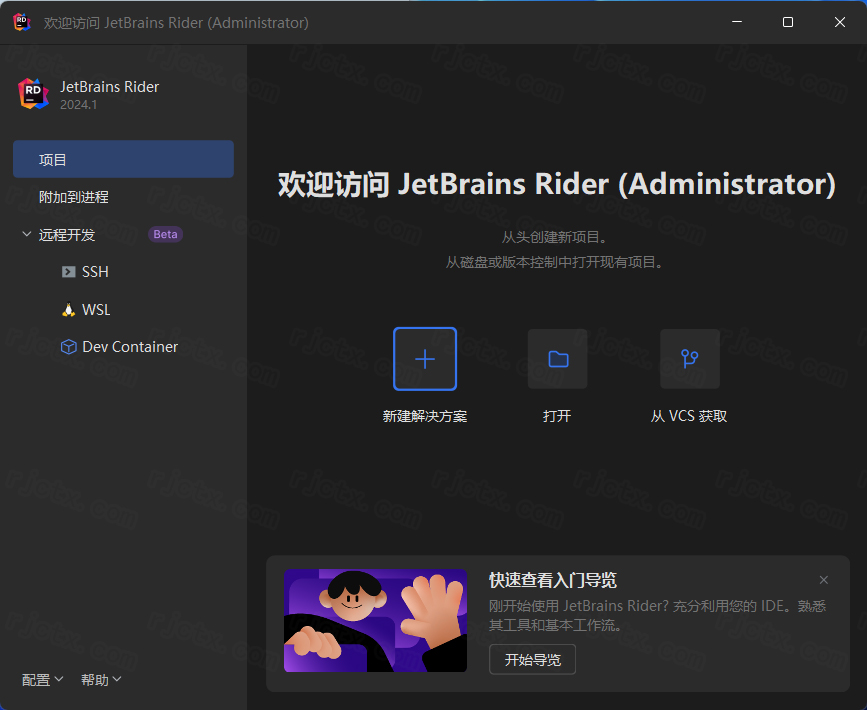Image resolution: width=867 pixels, height=710 pixels.
Task: Click the JetBrains Rider RD logo in sidebar
Action: [x=33, y=93]
